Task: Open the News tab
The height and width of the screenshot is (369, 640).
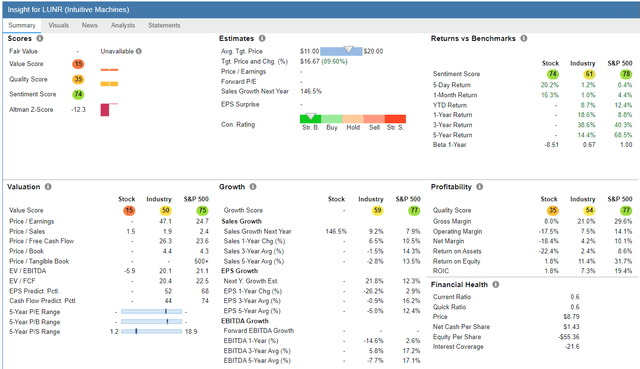Action: point(89,25)
